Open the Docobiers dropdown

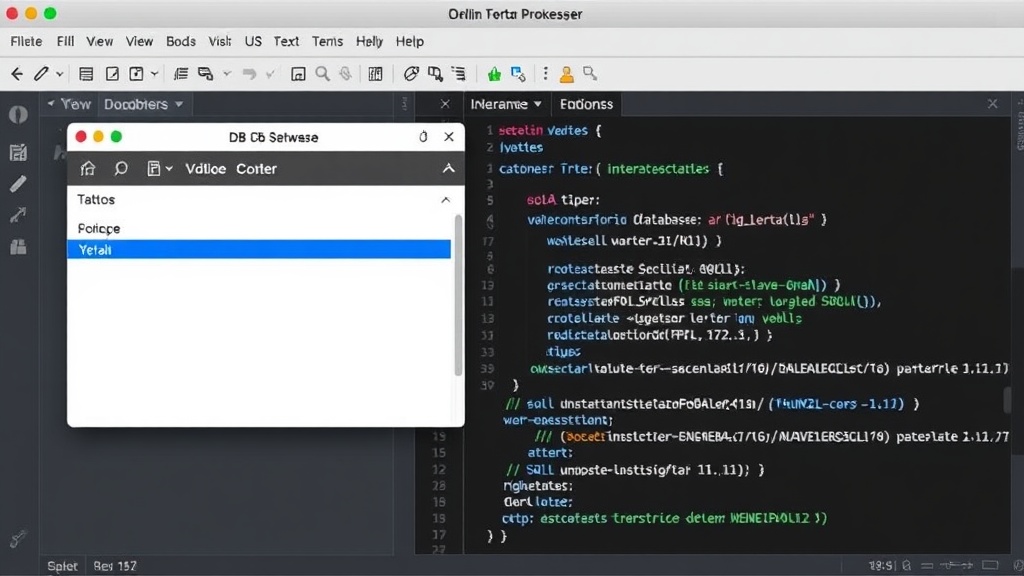(143, 104)
